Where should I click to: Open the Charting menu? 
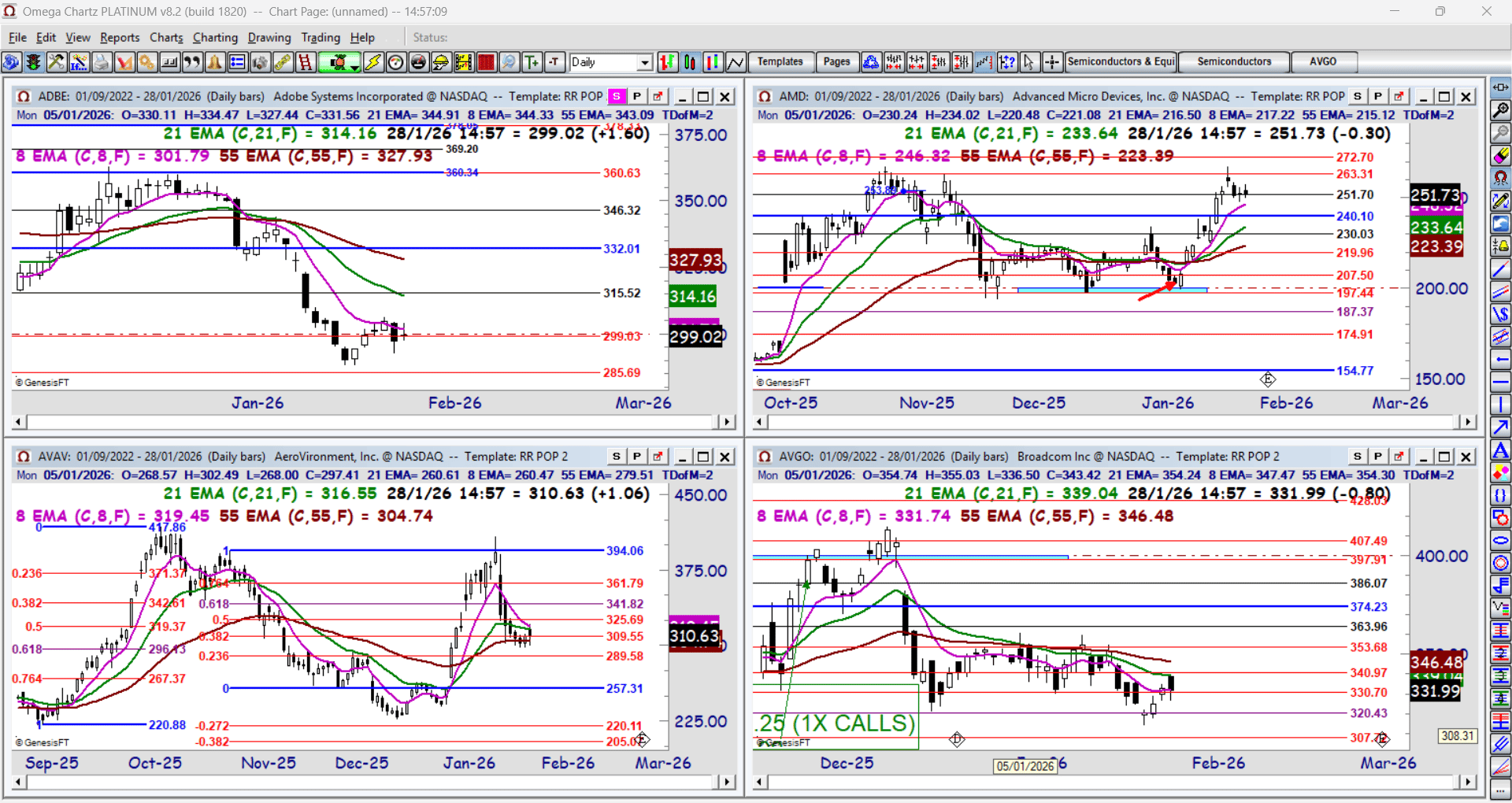click(215, 37)
